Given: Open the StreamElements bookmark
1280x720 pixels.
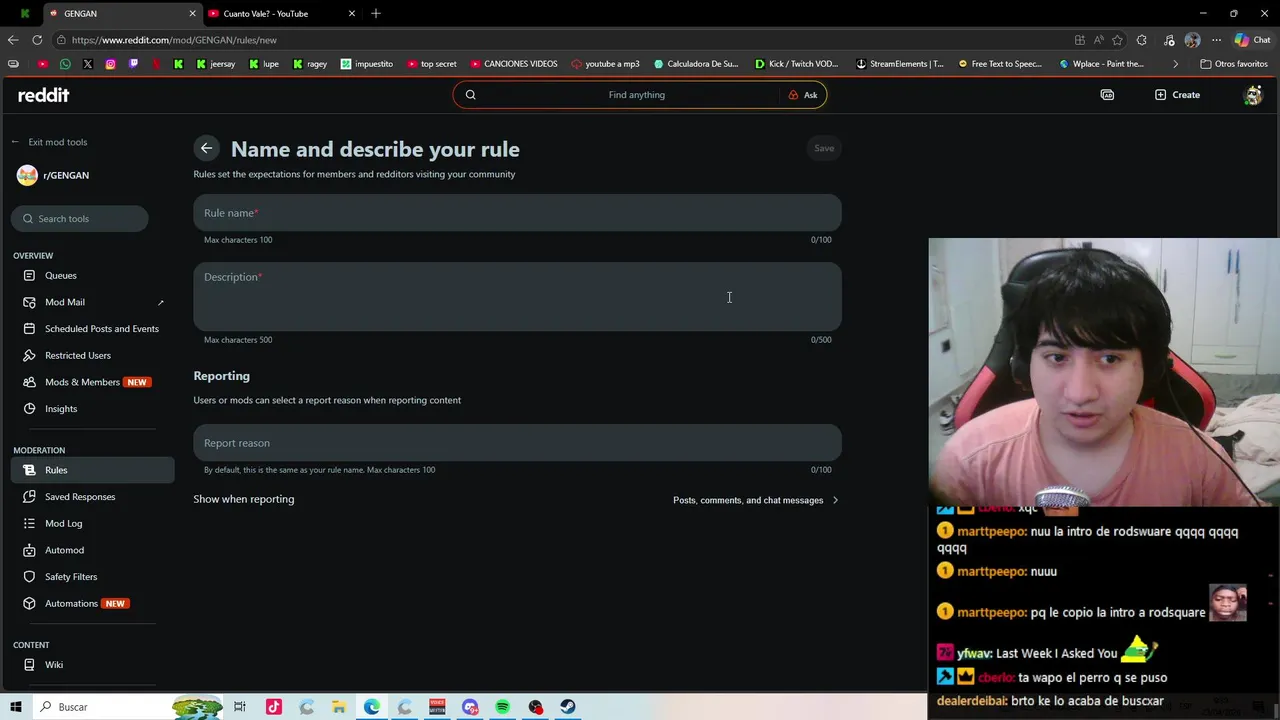Looking at the screenshot, I should pyautogui.click(x=900, y=64).
